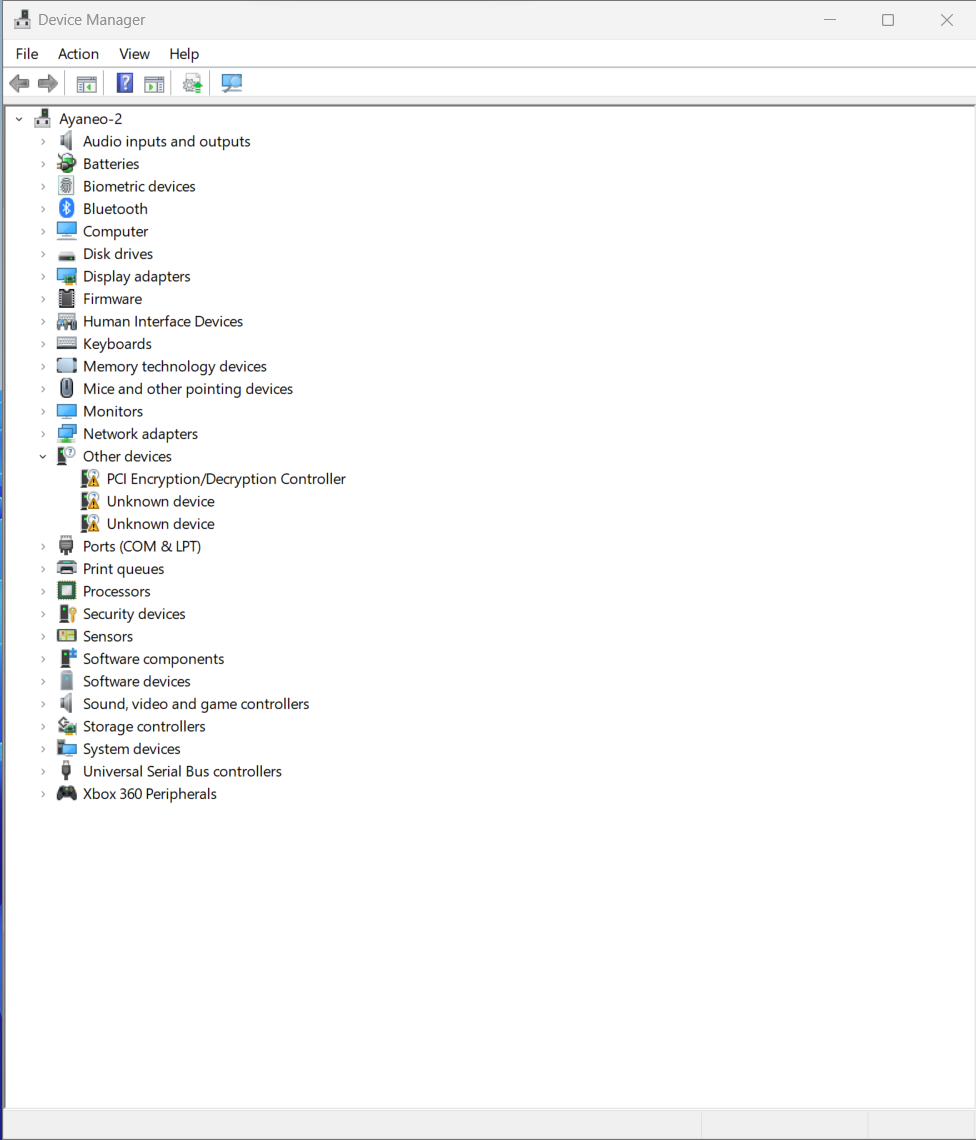Click the Show/Hide Action Pane toolbar icon

tap(154, 84)
